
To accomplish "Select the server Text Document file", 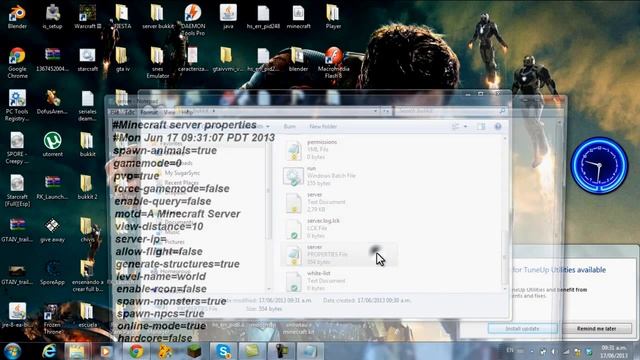I will (339, 202).
